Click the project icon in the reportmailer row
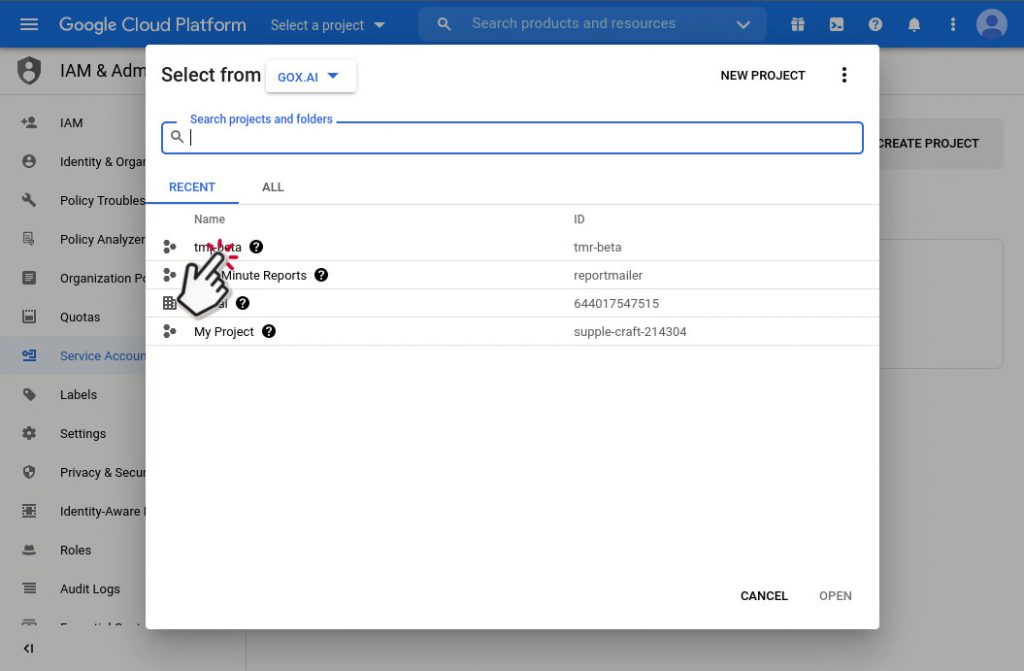 click(169, 275)
